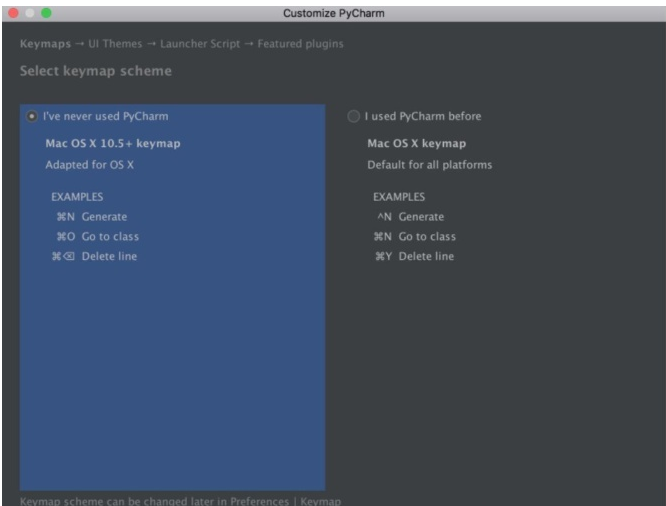Click the ⌘⌫ Delete line example
The width and height of the screenshot is (666, 506).
point(94,256)
